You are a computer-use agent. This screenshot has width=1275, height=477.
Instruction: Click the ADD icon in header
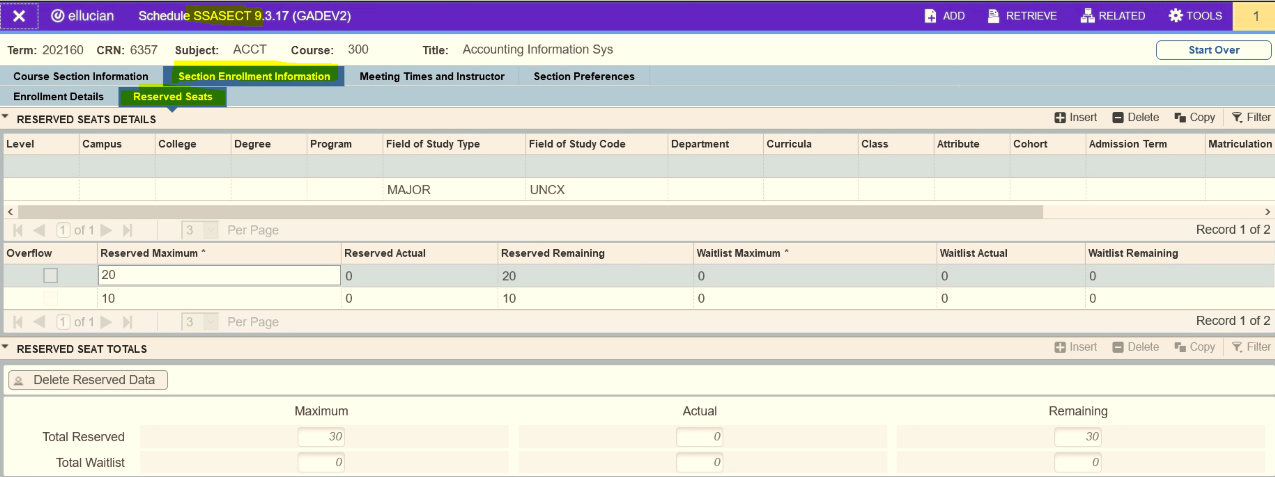coord(930,16)
